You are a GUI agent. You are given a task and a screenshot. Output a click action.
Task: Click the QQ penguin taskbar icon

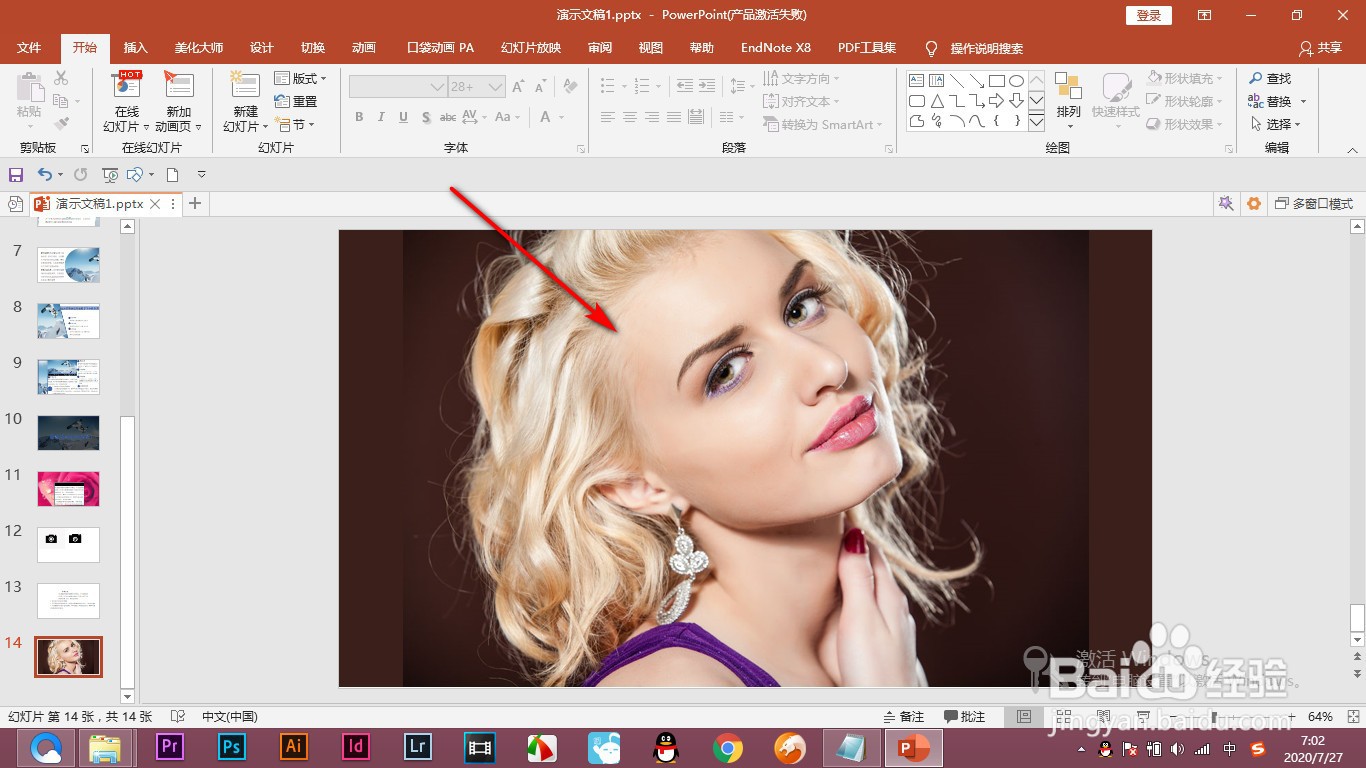(665, 747)
